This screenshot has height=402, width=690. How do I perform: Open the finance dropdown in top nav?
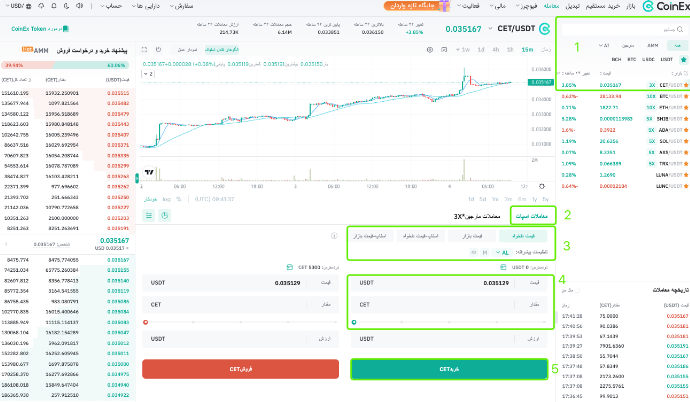[x=498, y=6]
